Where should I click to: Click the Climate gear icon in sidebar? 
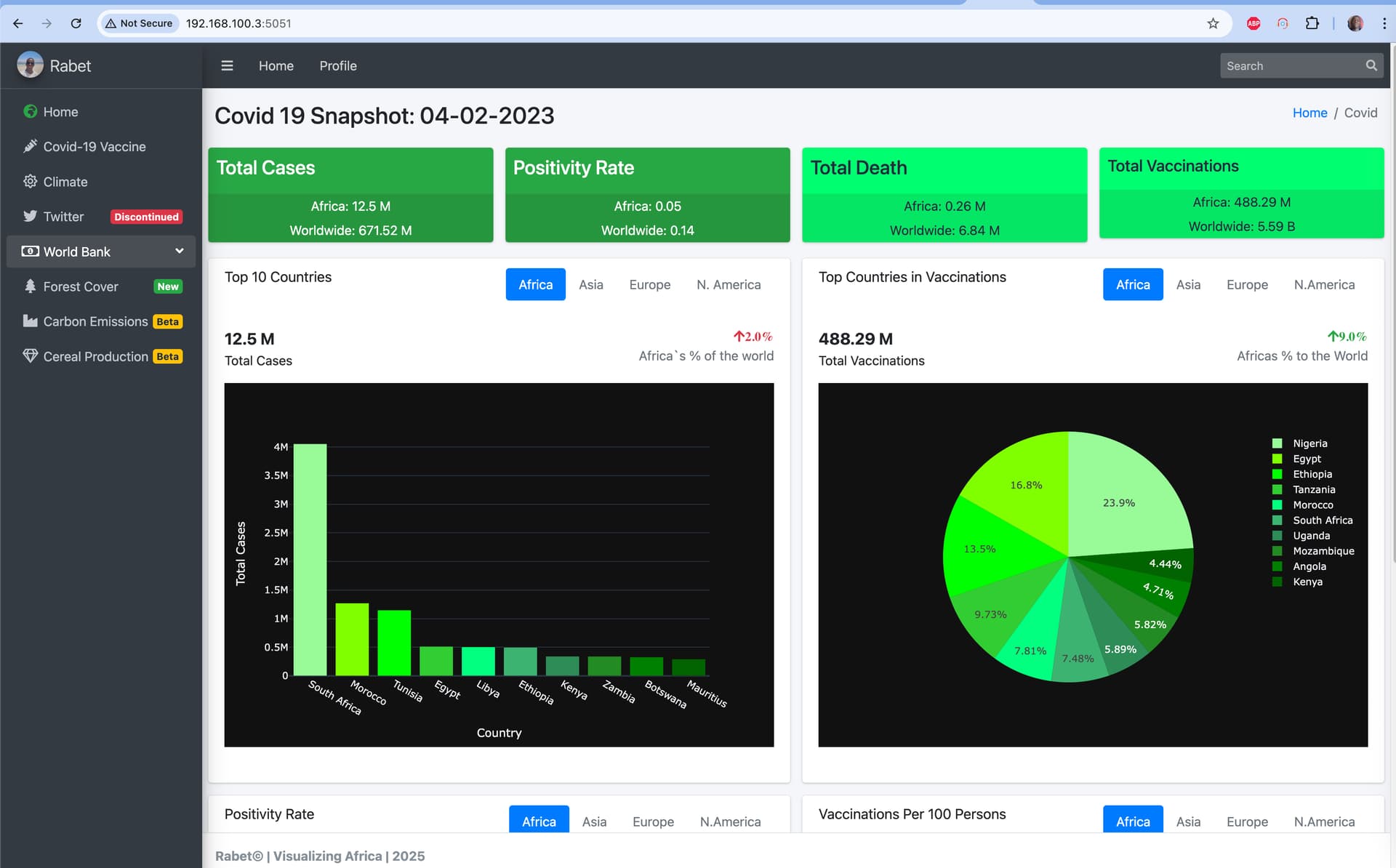pyautogui.click(x=30, y=181)
